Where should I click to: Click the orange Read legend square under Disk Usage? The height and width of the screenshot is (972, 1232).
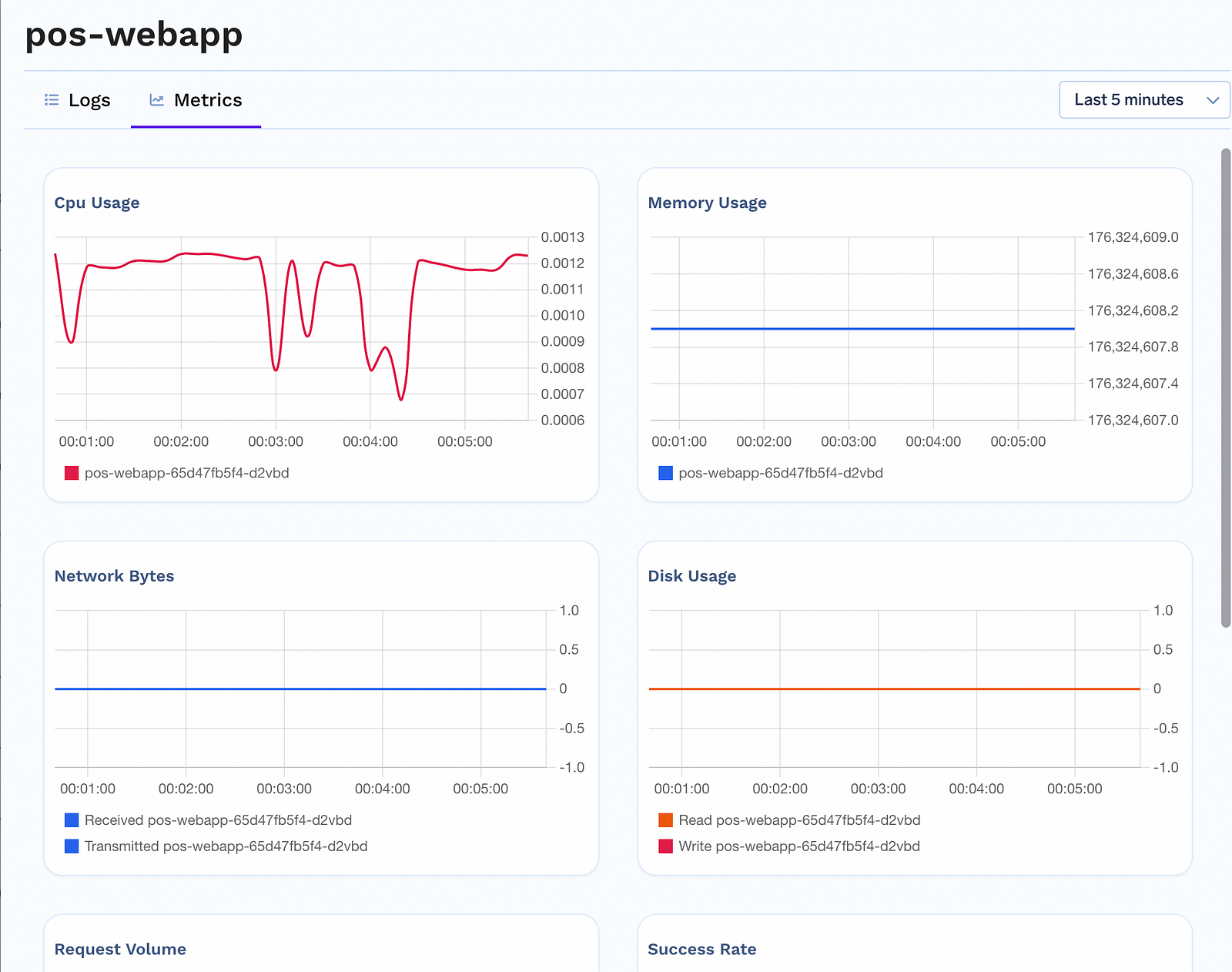665,819
